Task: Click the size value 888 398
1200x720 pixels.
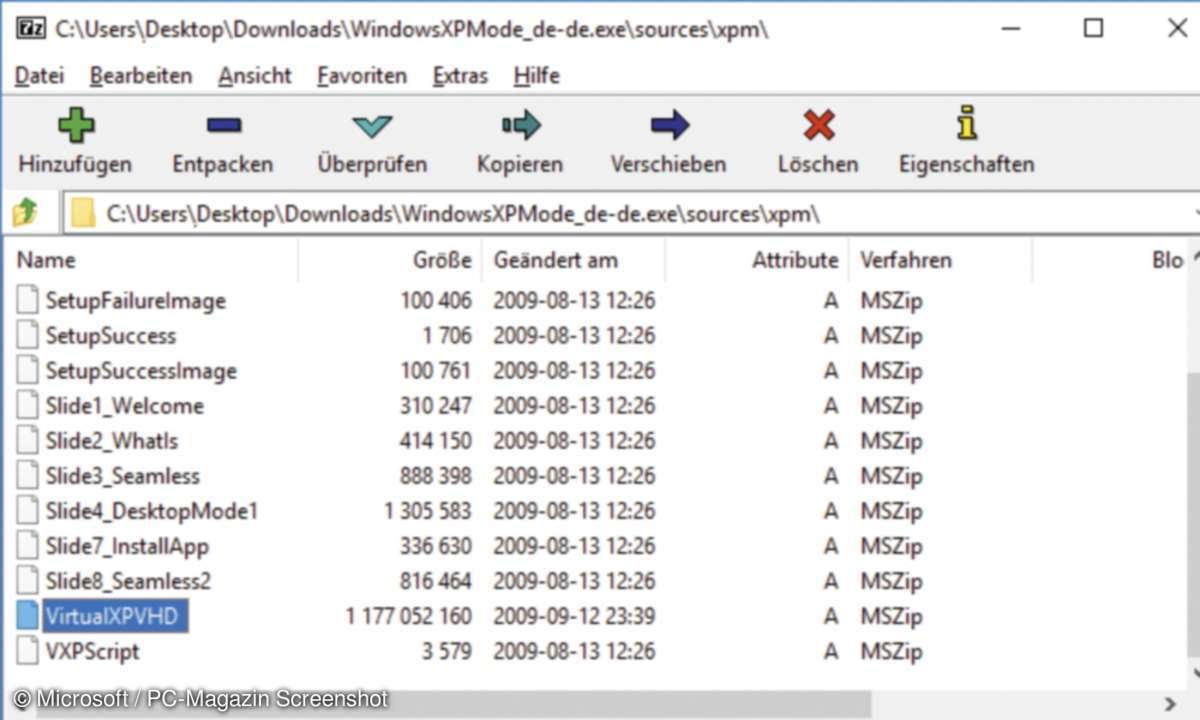Action: click(434, 475)
